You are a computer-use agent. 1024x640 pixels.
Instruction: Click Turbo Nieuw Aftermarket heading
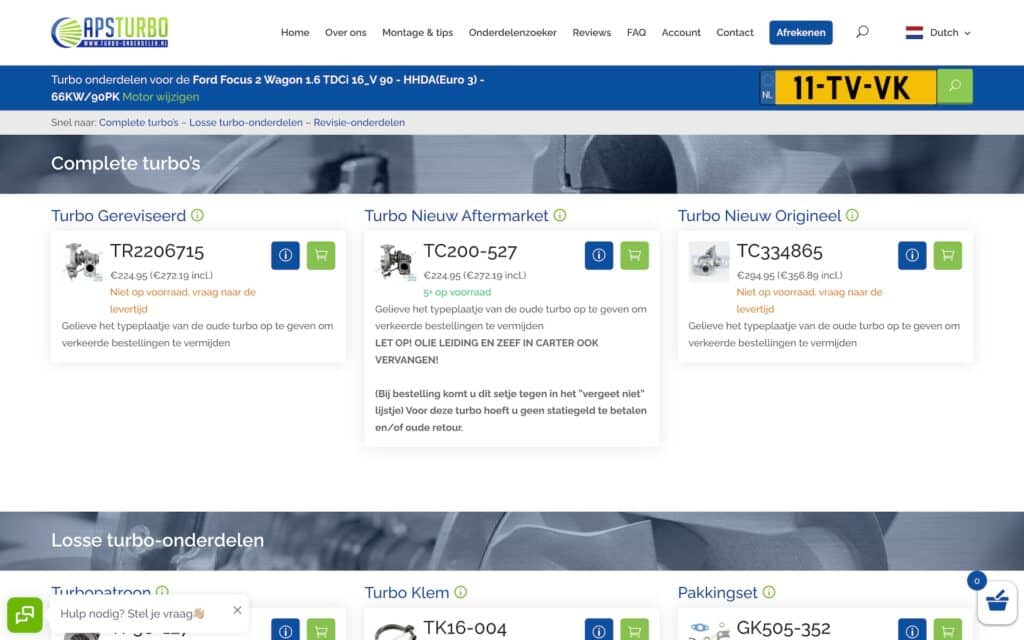456,216
